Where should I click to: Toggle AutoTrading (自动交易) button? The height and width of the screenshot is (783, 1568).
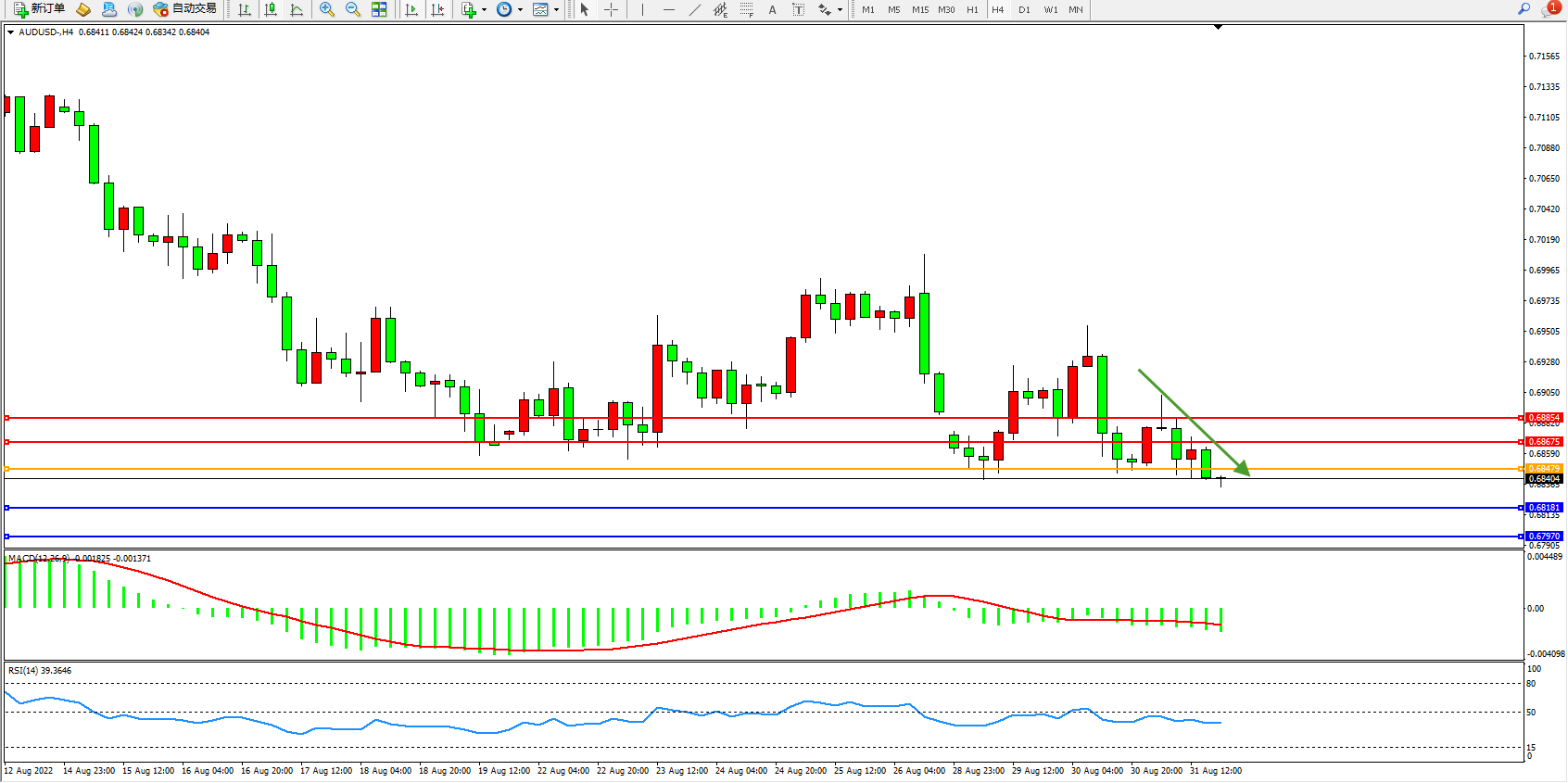point(184,9)
